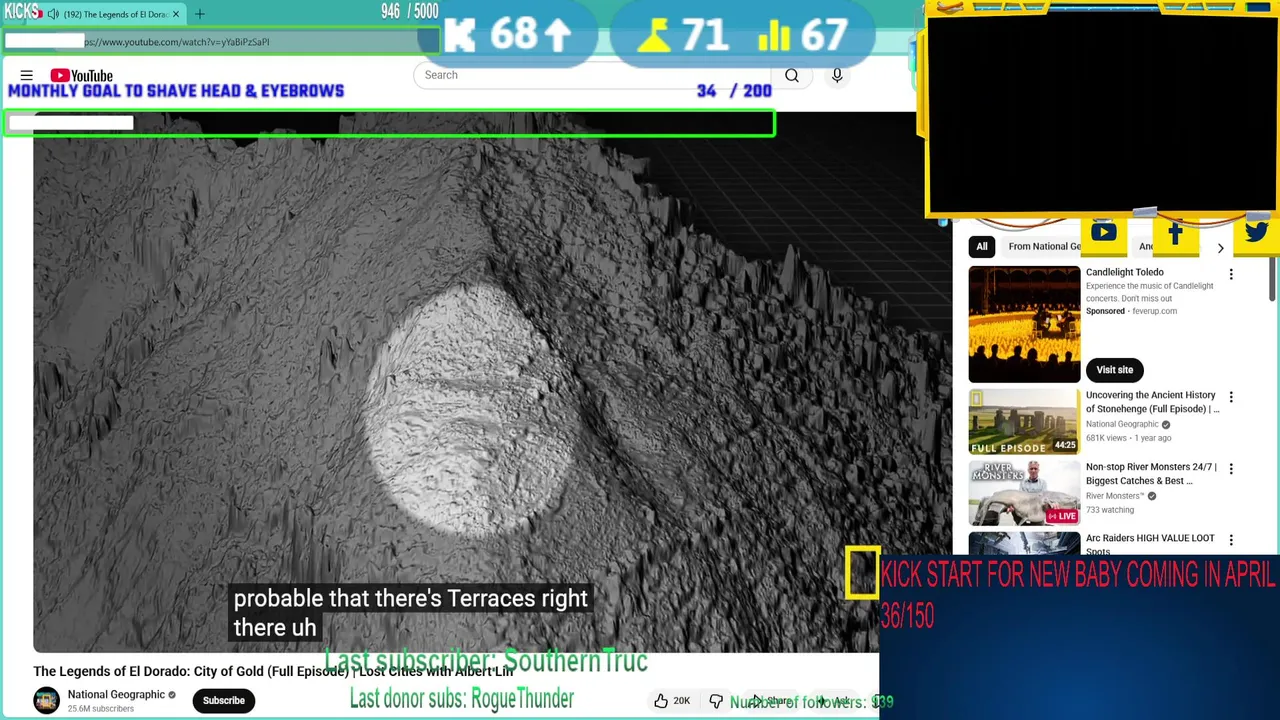Open the YouTube hamburger guide menu

[27, 75]
